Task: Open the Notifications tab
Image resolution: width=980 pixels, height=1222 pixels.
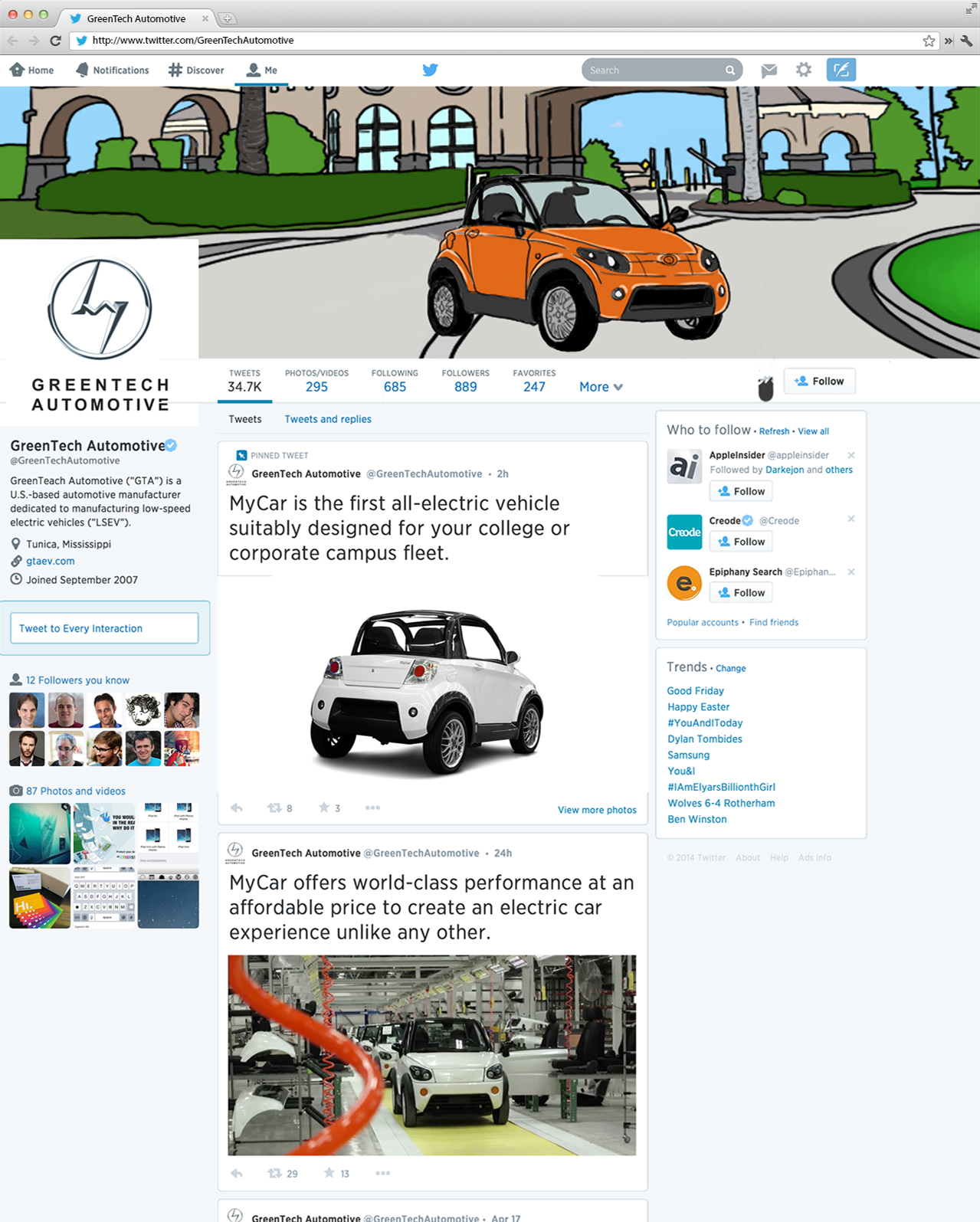Action: pyautogui.click(x=113, y=70)
